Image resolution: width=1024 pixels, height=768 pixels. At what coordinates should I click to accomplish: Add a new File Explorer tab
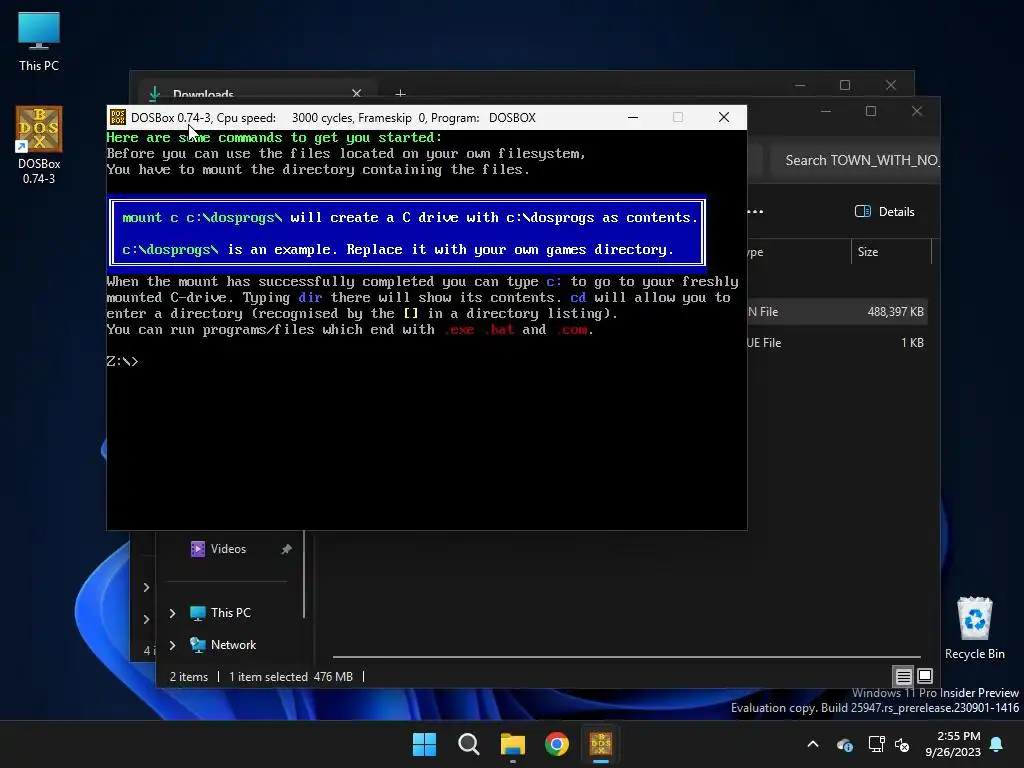[400, 94]
